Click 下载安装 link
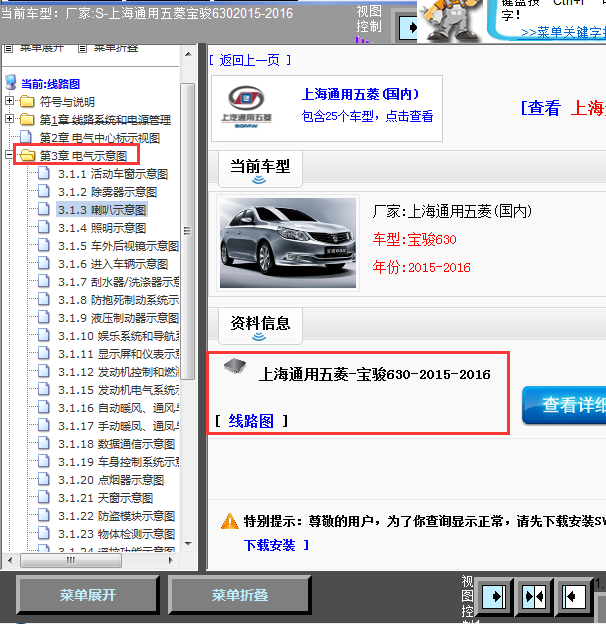The height and width of the screenshot is (624, 606). click(270, 545)
